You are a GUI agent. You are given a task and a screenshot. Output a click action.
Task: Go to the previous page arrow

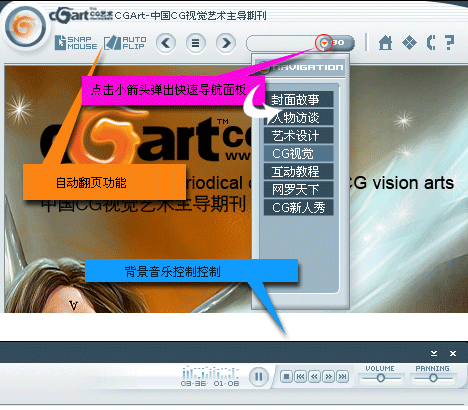[166, 43]
